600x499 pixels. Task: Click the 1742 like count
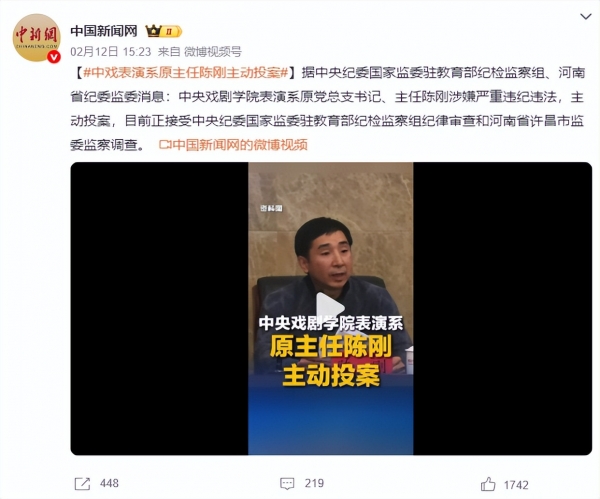point(516,485)
